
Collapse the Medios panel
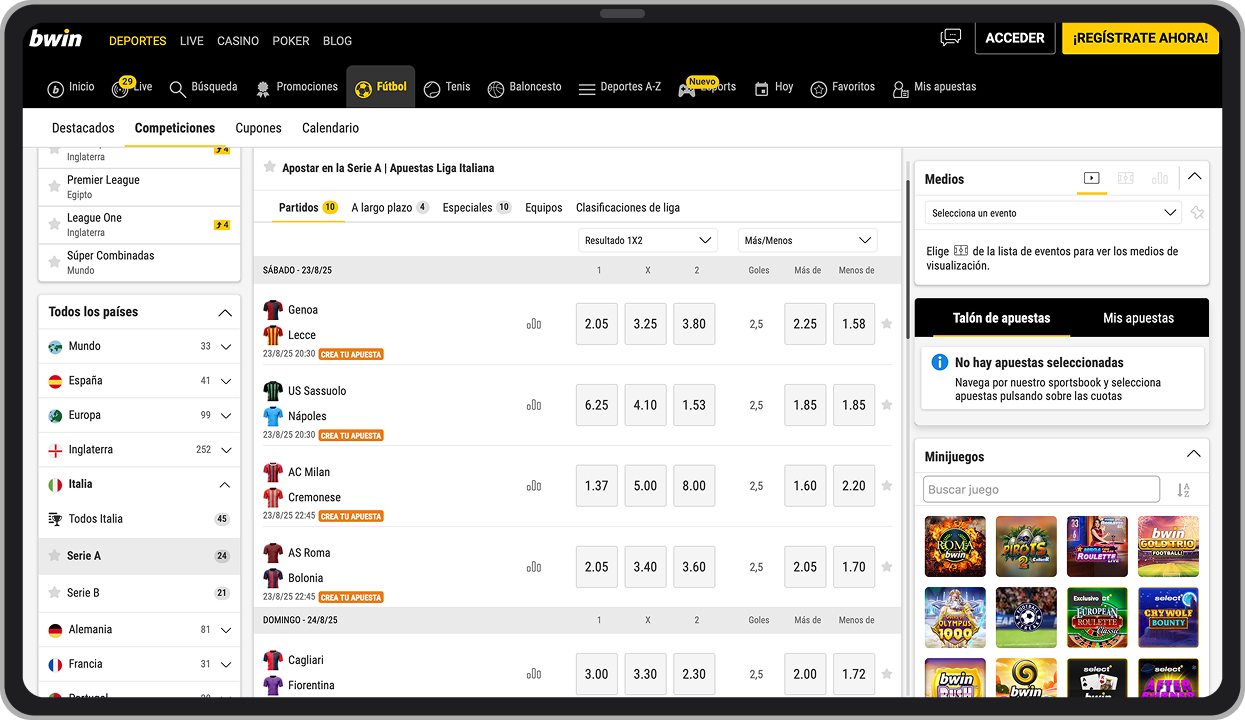pos(1194,177)
